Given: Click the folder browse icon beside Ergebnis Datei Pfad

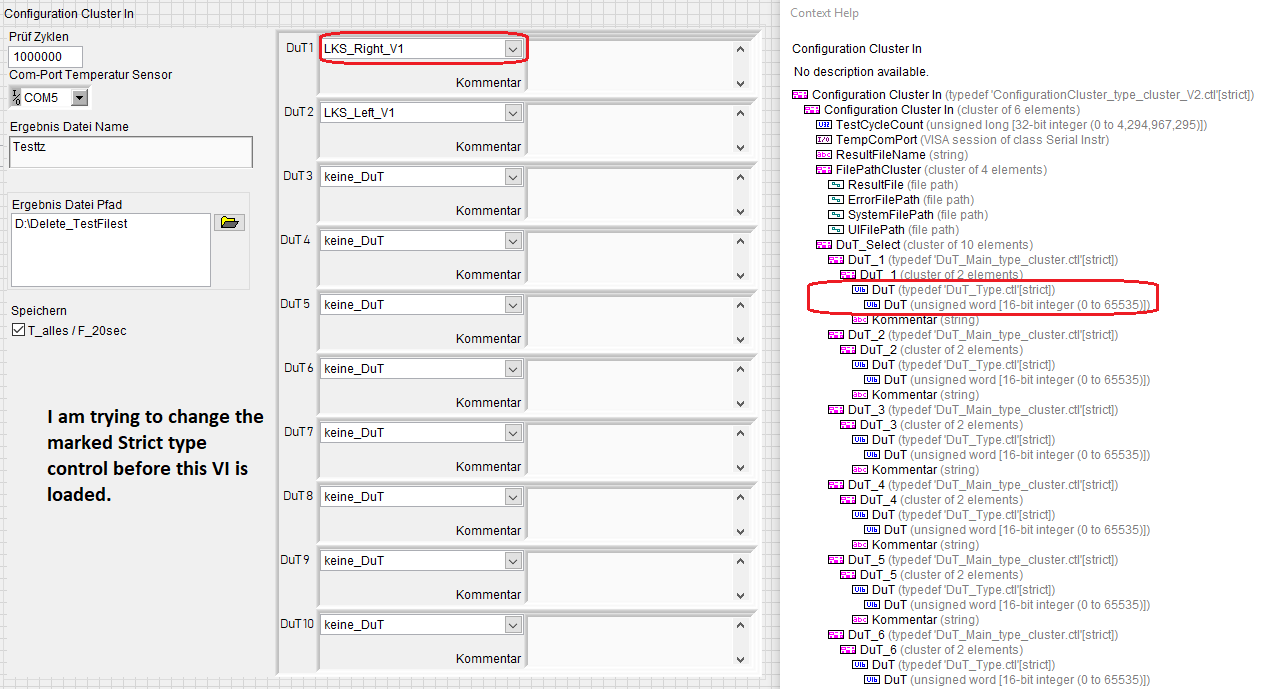Looking at the screenshot, I should [x=231, y=222].
